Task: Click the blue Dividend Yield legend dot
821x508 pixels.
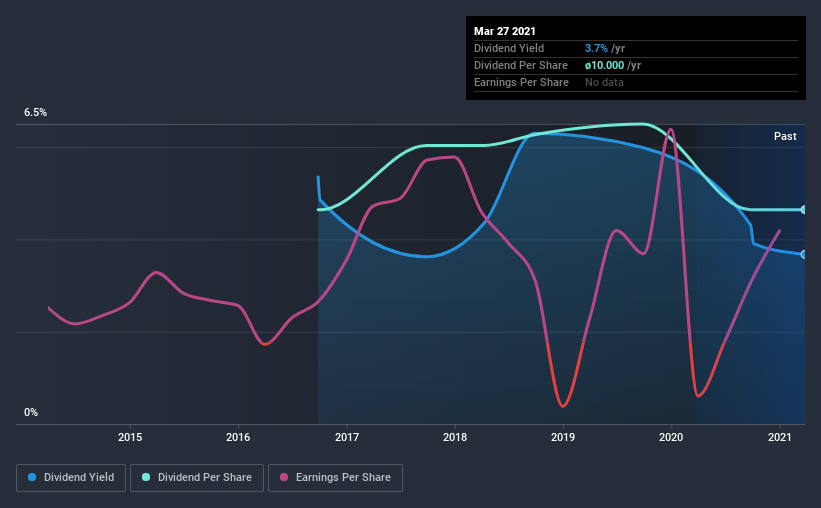Action: pyautogui.click(x=32, y=477)
